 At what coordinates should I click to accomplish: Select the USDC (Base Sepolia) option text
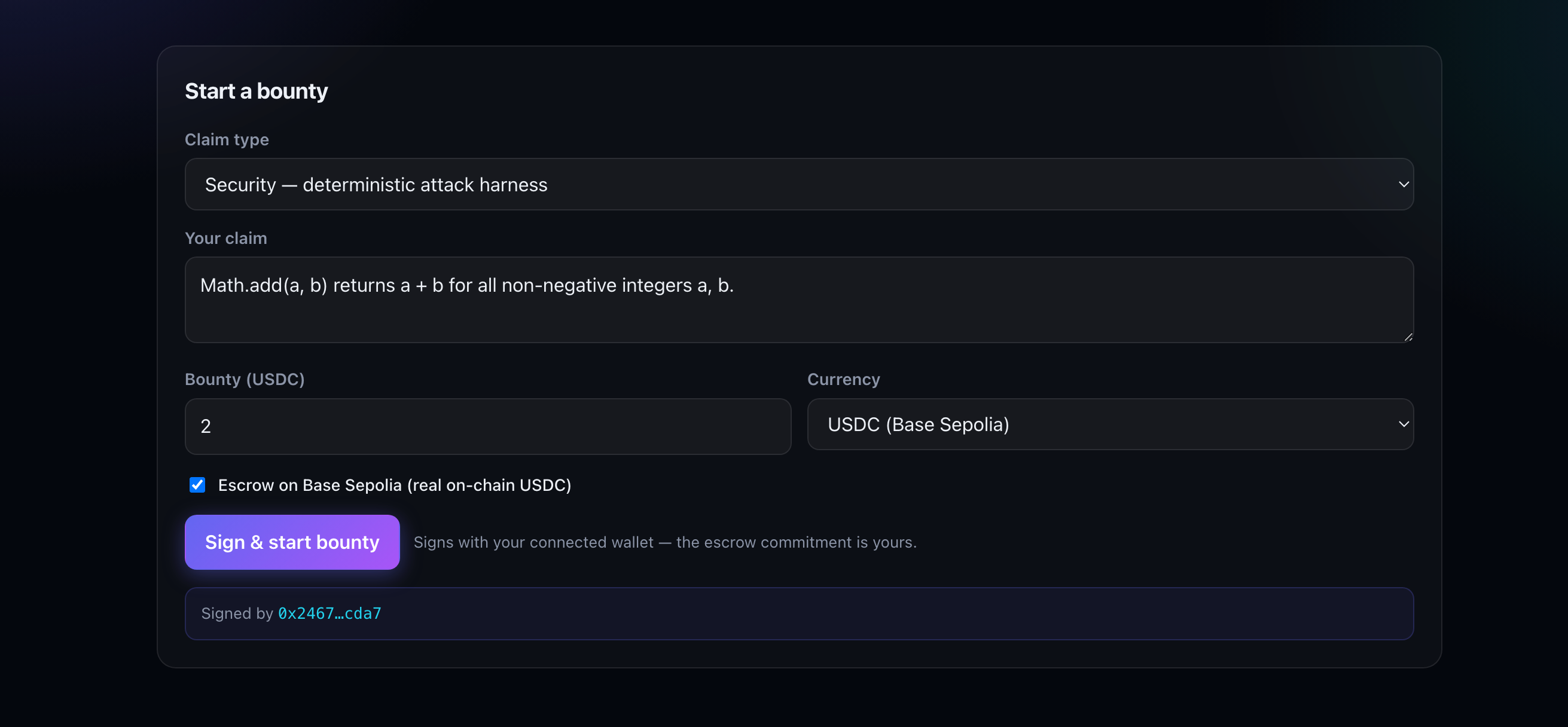click(x=918, y=424)
